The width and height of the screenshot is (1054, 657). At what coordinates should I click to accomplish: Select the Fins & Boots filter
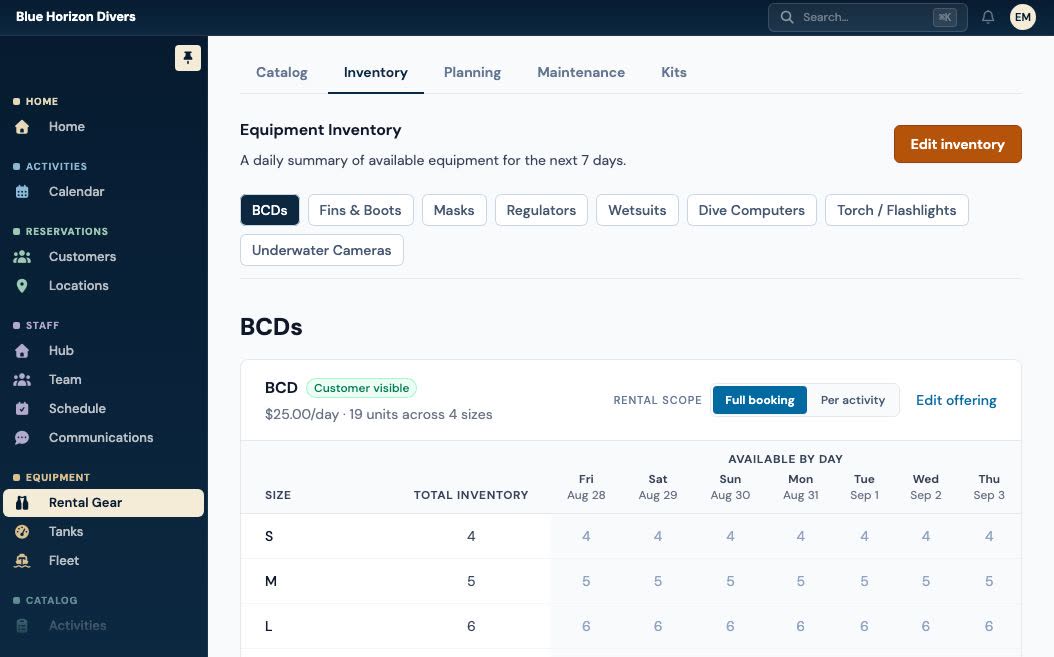[x=360, y=210]
